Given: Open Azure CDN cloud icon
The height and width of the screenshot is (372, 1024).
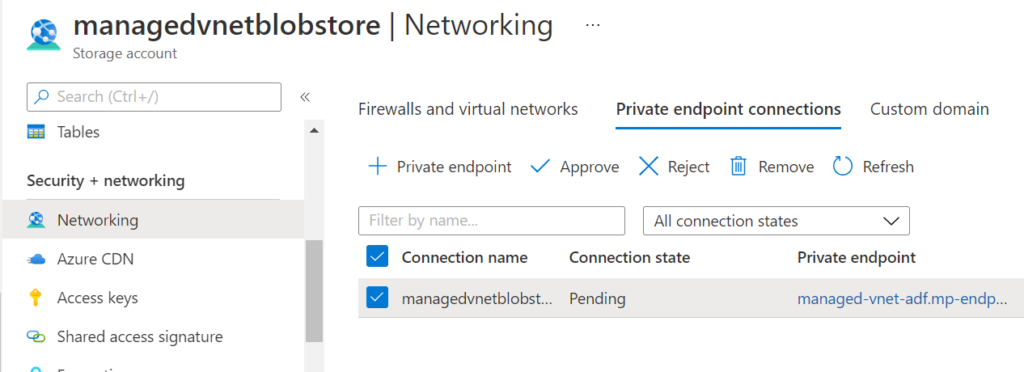Looking at the screenshot, I should pyautogui.click(x=35, y=259).
